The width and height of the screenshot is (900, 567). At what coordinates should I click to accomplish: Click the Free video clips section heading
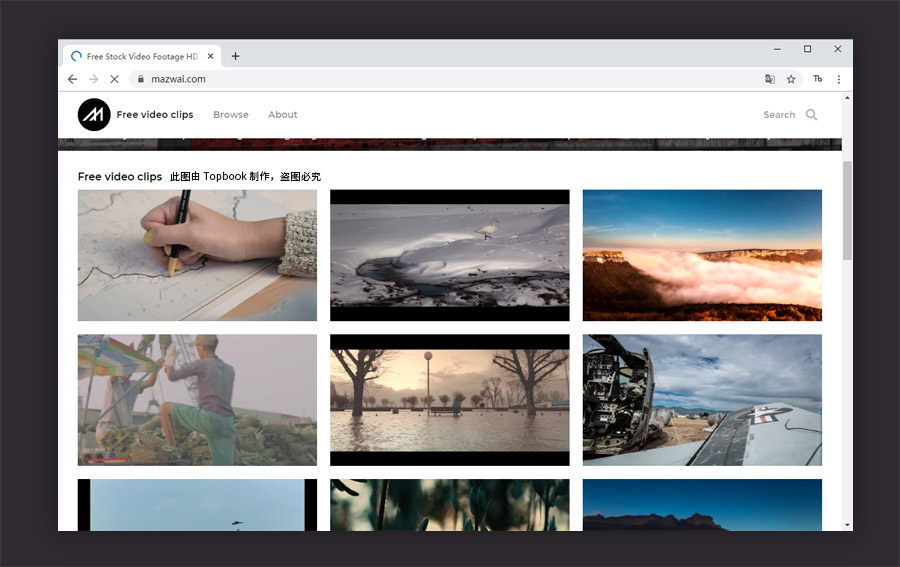(x=120, y=177)
